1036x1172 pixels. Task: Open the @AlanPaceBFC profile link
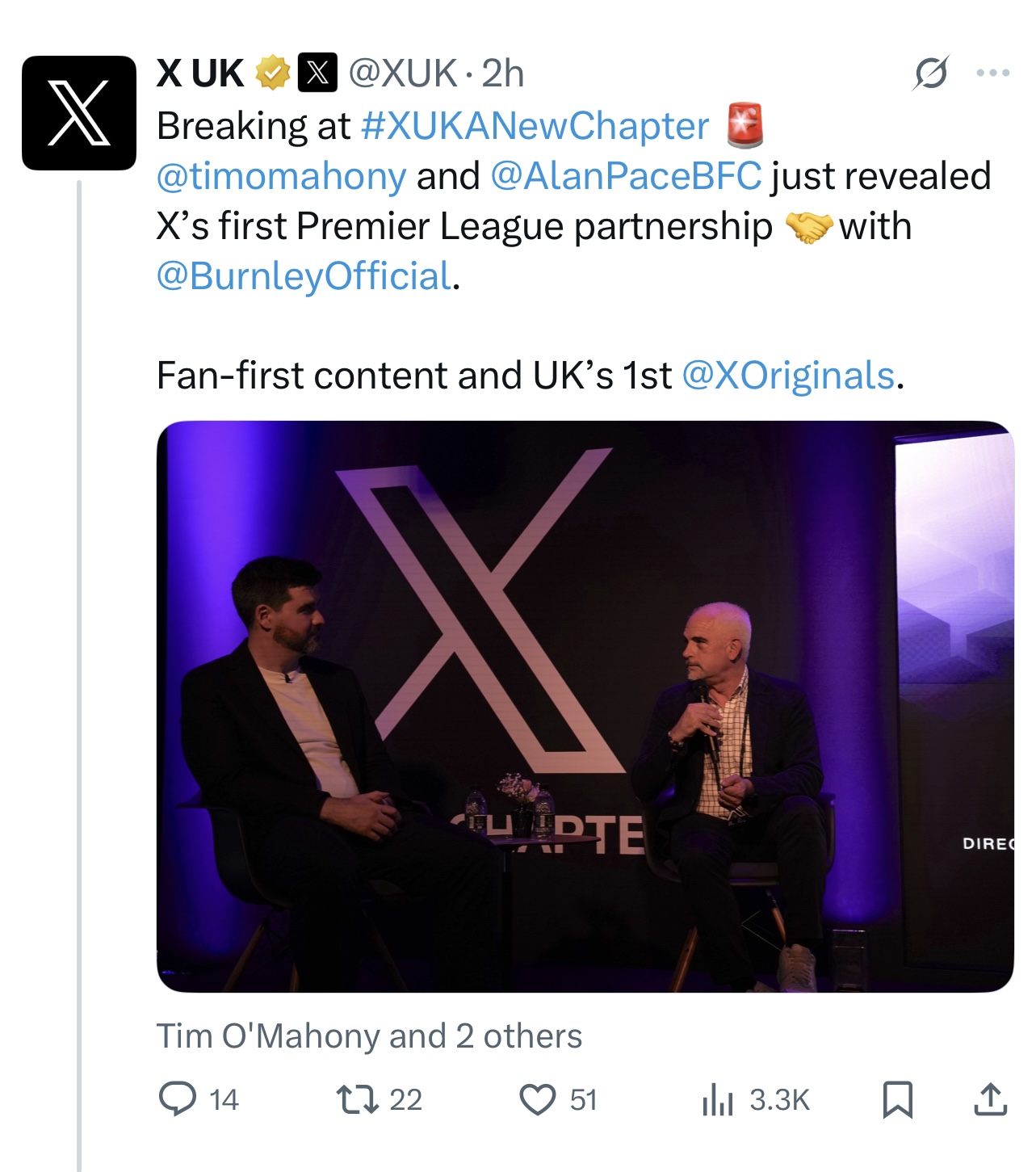pos(626,176)
